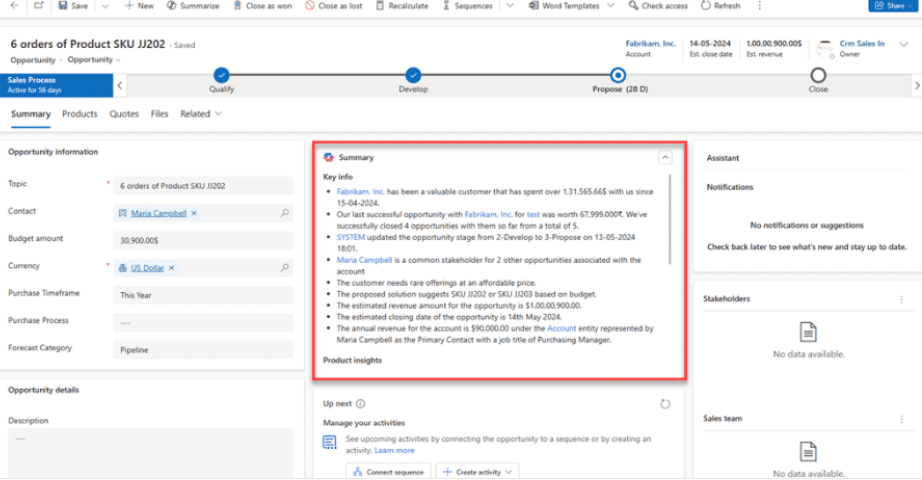Collapse the Copilot Summary card
This screenshot has width=922, height=480.
(x=665, y=158)
